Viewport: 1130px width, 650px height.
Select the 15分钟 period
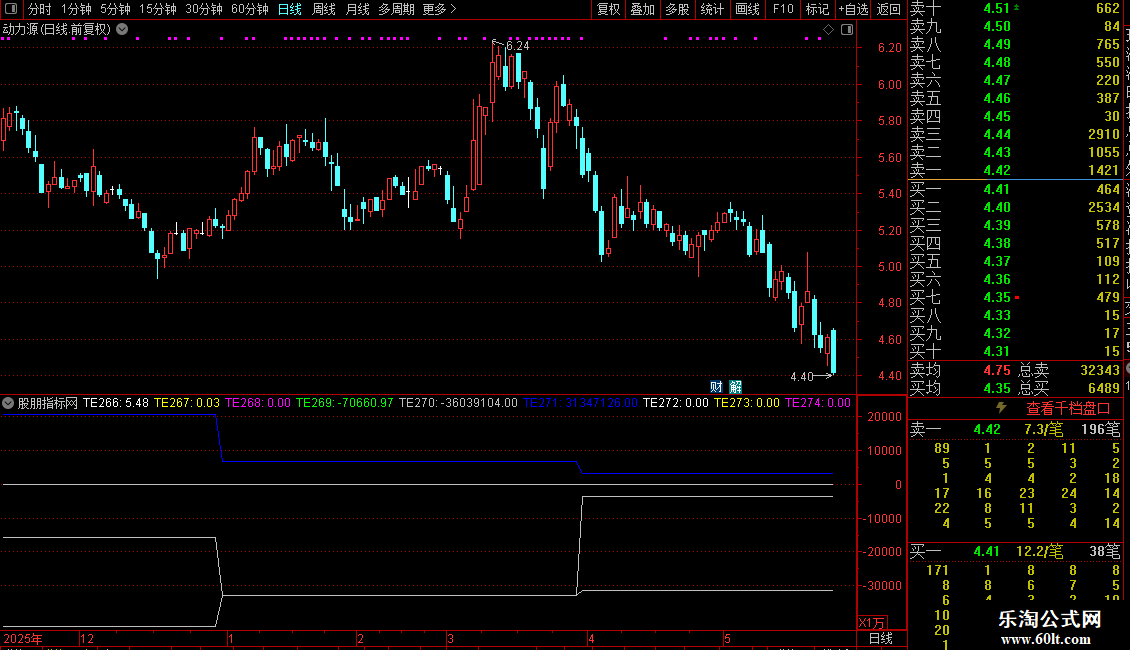point(158,9)
